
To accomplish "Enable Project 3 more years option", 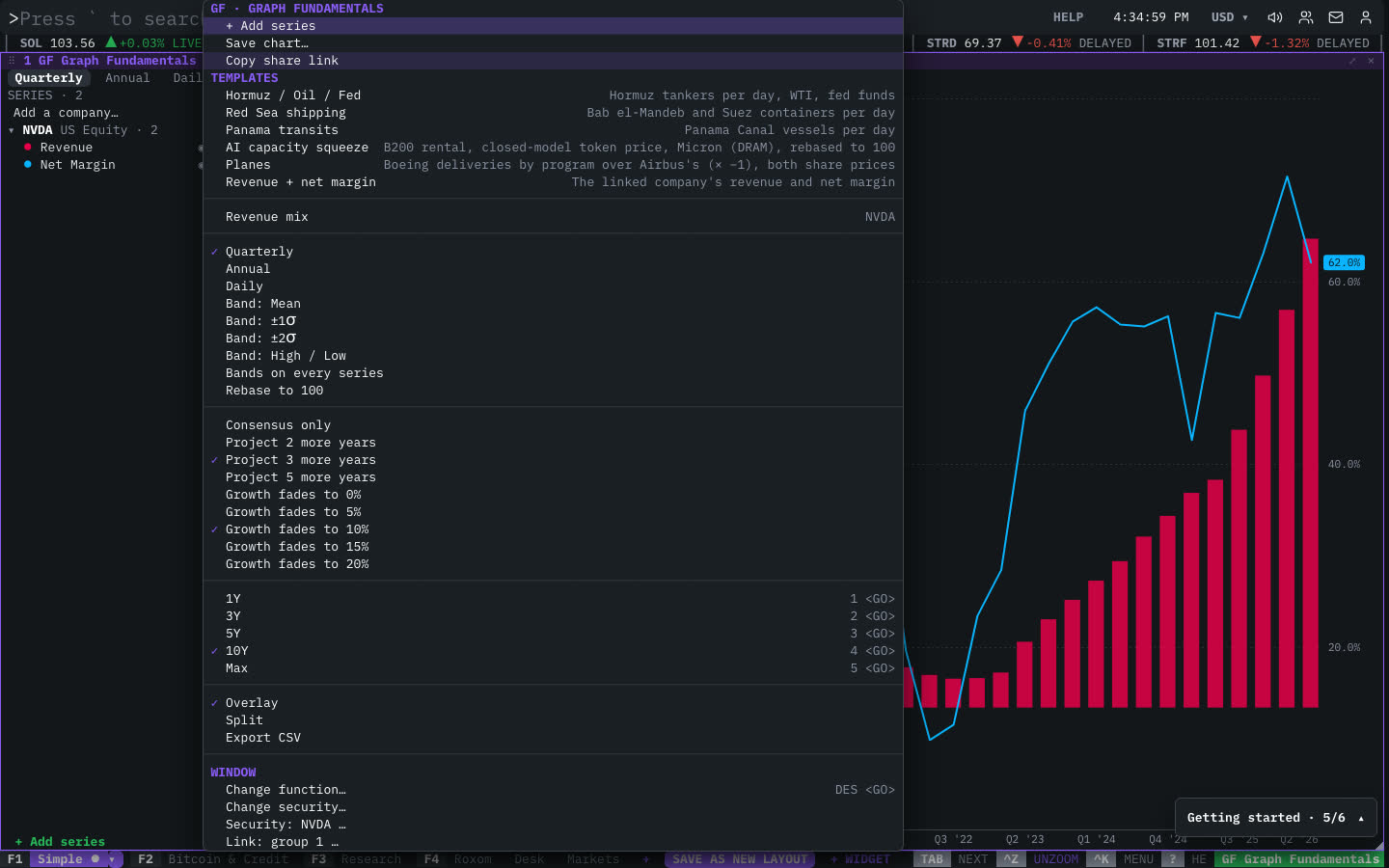I will (553, 460).
